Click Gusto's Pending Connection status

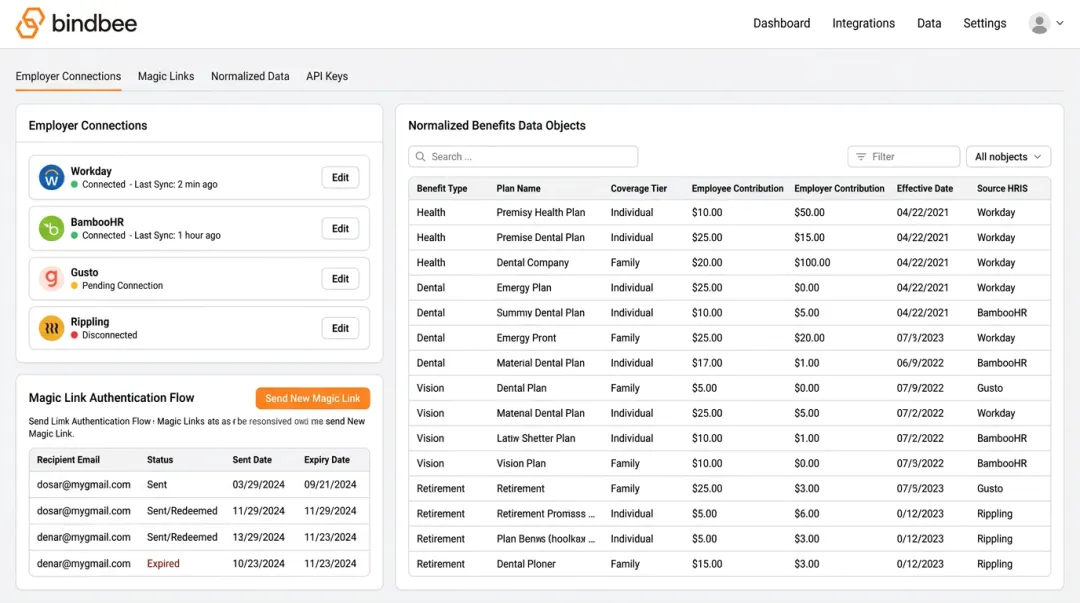(x=117, y=285)
